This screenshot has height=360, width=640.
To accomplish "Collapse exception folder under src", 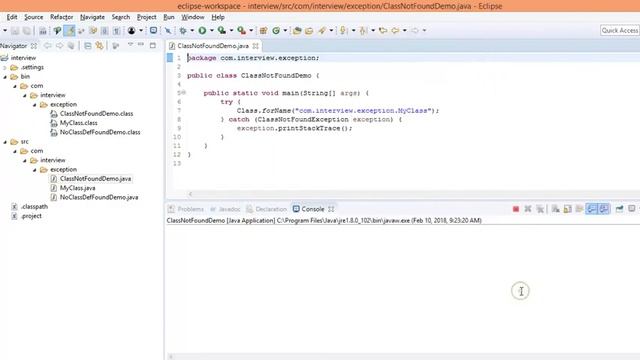I will click(35, 170).
